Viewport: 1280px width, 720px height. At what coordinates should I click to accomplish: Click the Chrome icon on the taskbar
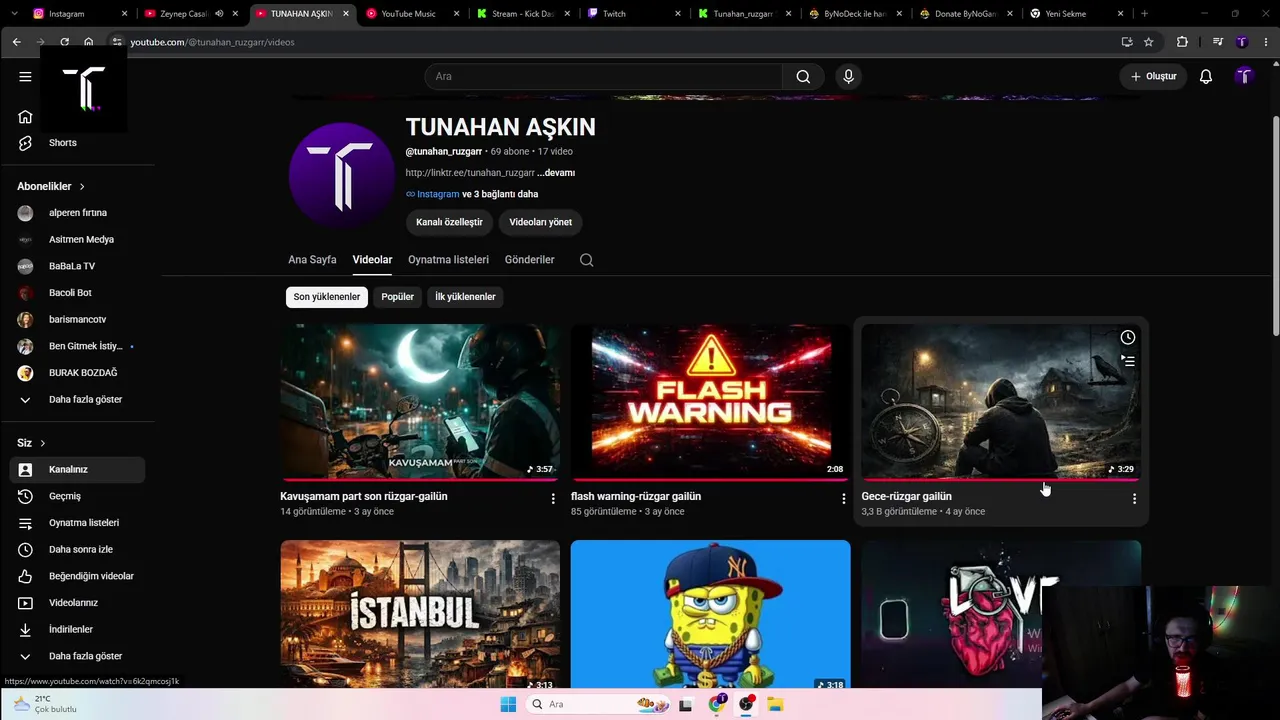tap(717, 704)
